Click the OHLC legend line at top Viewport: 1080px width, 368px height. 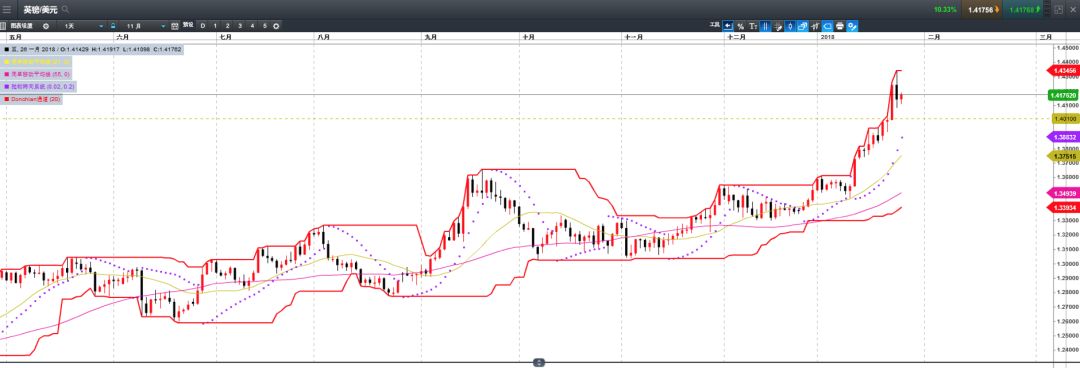[x=91, y=49]
